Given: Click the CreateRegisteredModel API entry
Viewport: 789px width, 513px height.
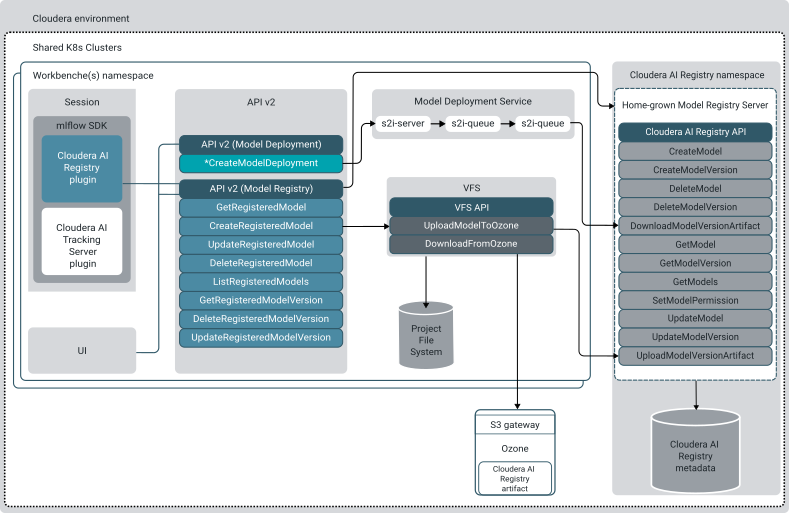Looking at the screenshot, I should click(x=260, y=226).
